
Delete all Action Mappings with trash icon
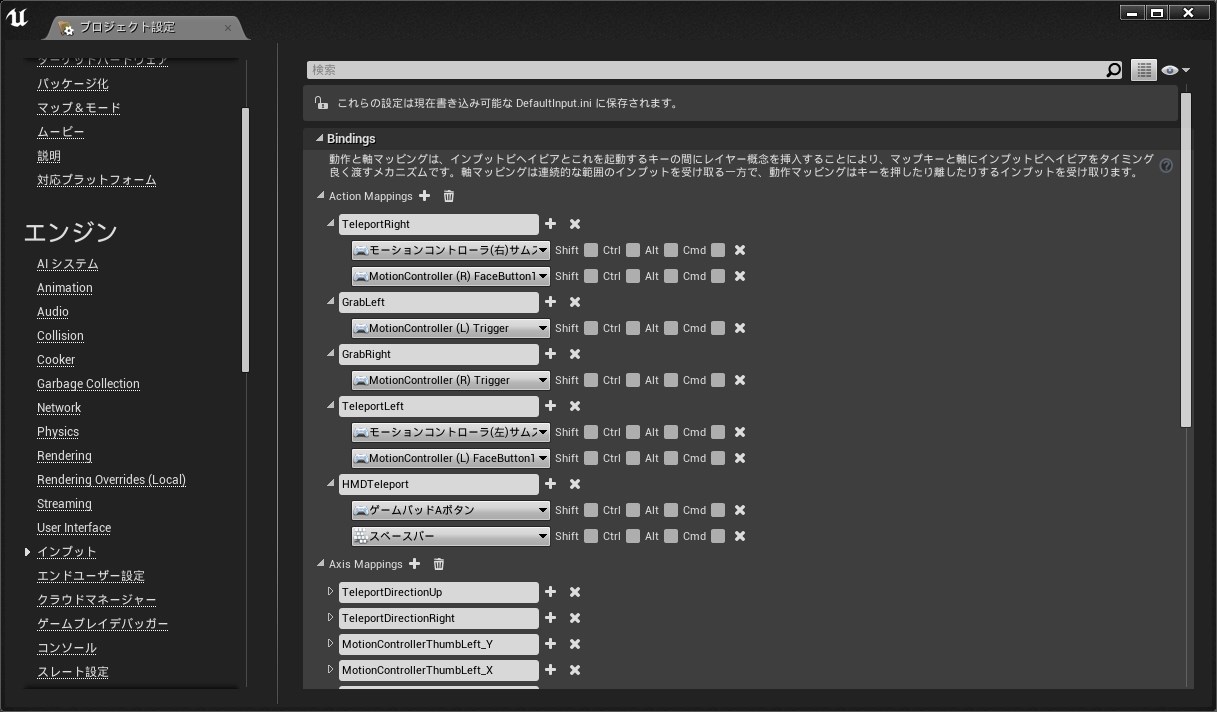pyautogui.click(x=448, y=196)
